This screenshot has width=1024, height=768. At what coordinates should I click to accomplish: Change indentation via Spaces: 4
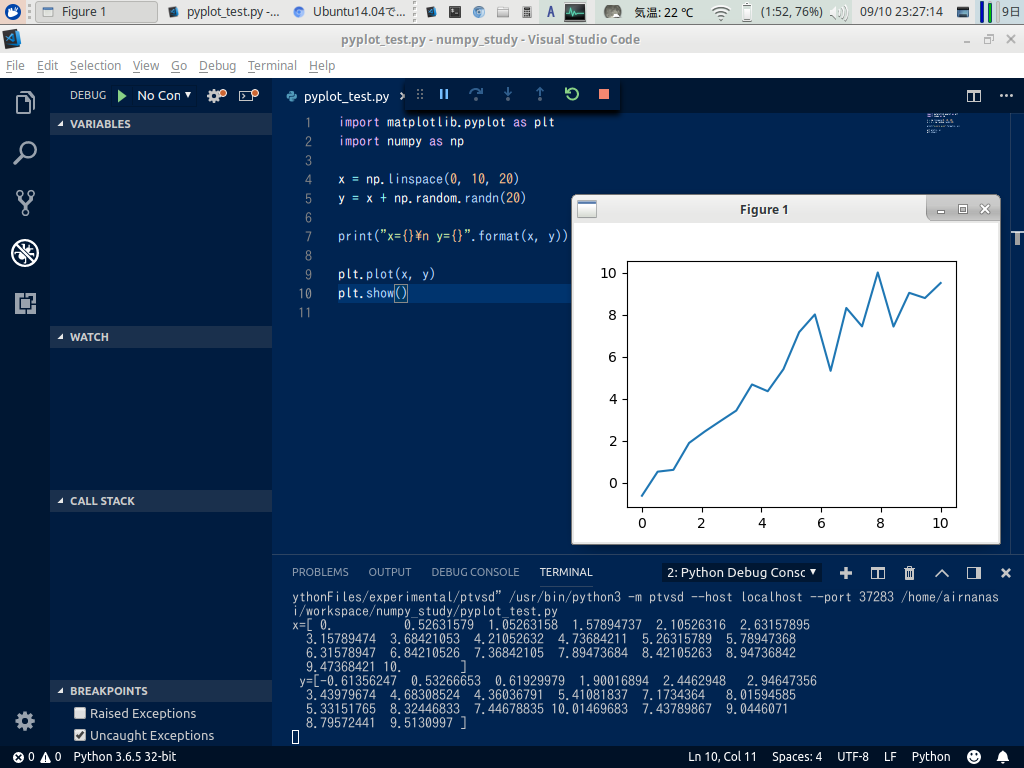pos(797,756)
